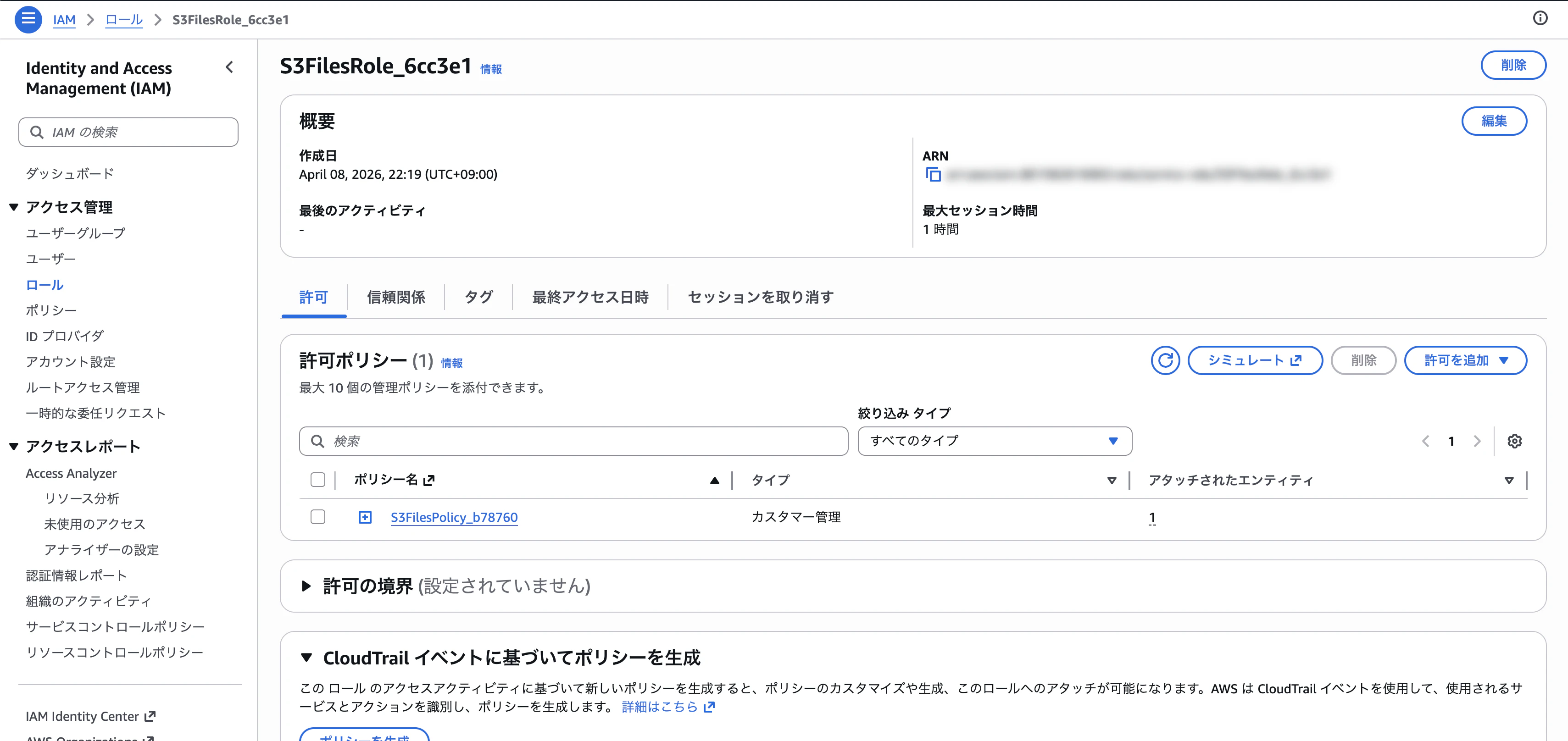This screenshot has height=741, width=1568.
Task: Open 認証情報レポート in the sidebar
Action: [x=76, y=575]
